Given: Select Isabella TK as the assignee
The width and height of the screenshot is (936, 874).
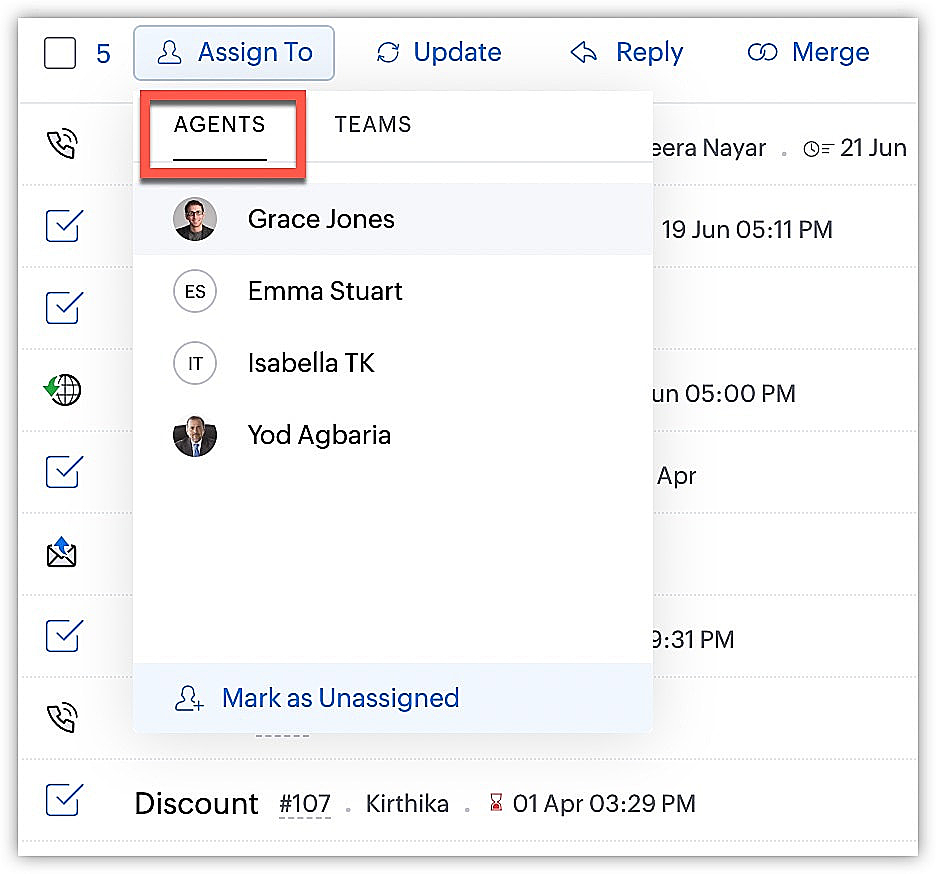Looking at the screenshot, I should click(x=393, y=363).
